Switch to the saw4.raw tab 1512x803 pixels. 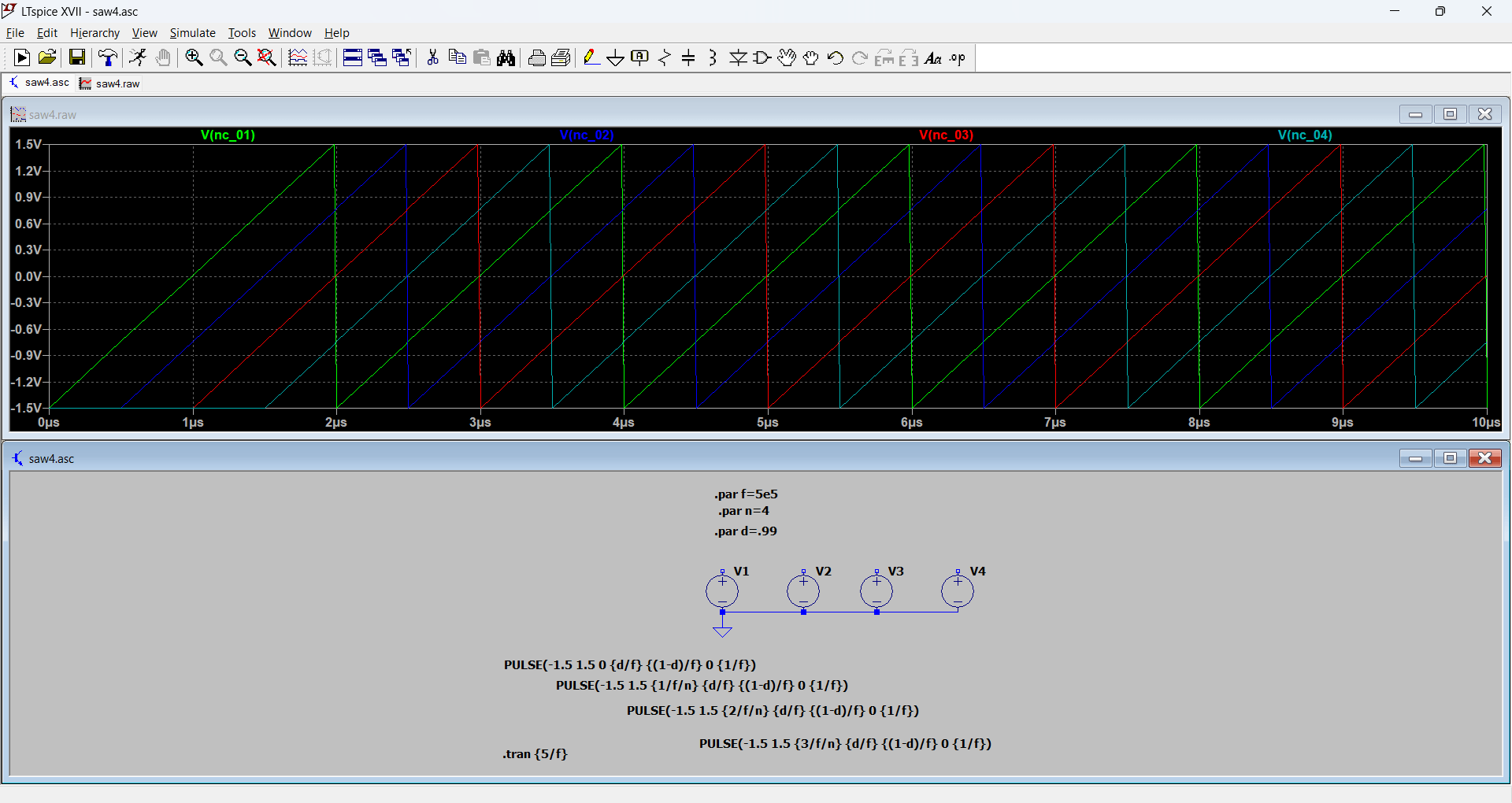tap(110, 83)
